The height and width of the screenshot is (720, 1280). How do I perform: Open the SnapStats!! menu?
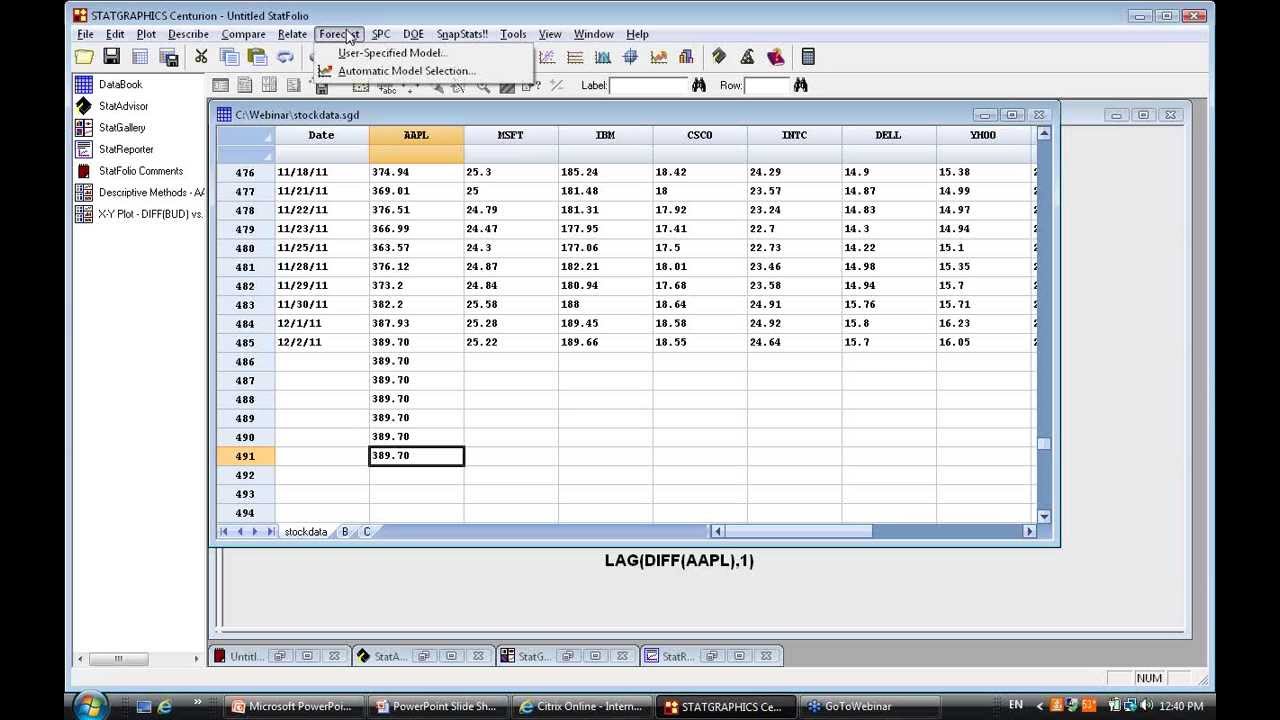pyautogui.click(x=462, y=34)
